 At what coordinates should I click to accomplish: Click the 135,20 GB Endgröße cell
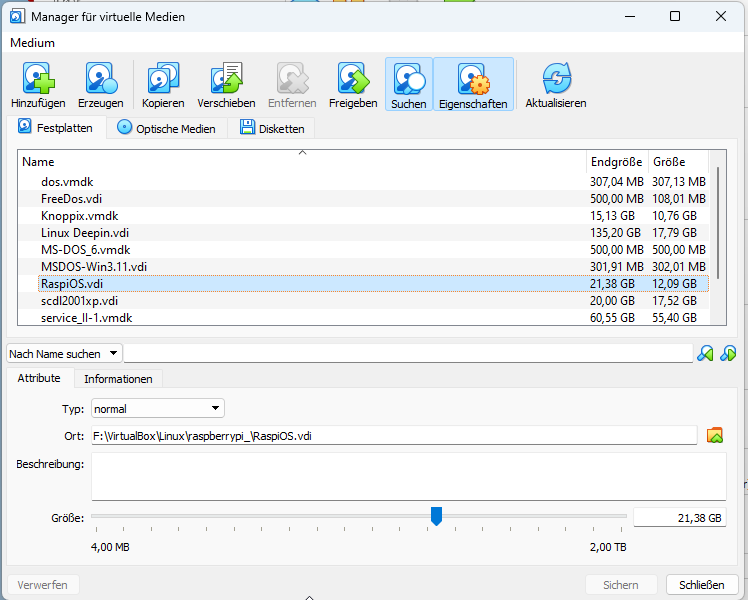click(x=615, y=233)
